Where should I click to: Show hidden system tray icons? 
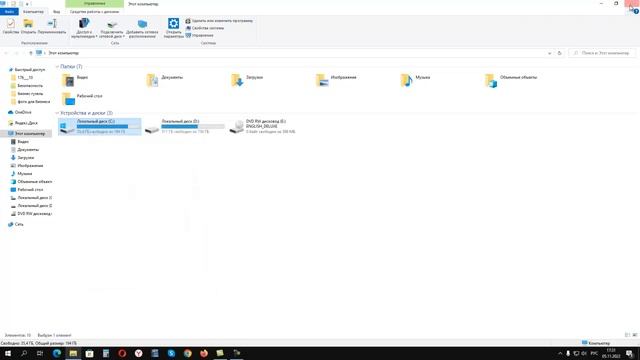(560, 353)
